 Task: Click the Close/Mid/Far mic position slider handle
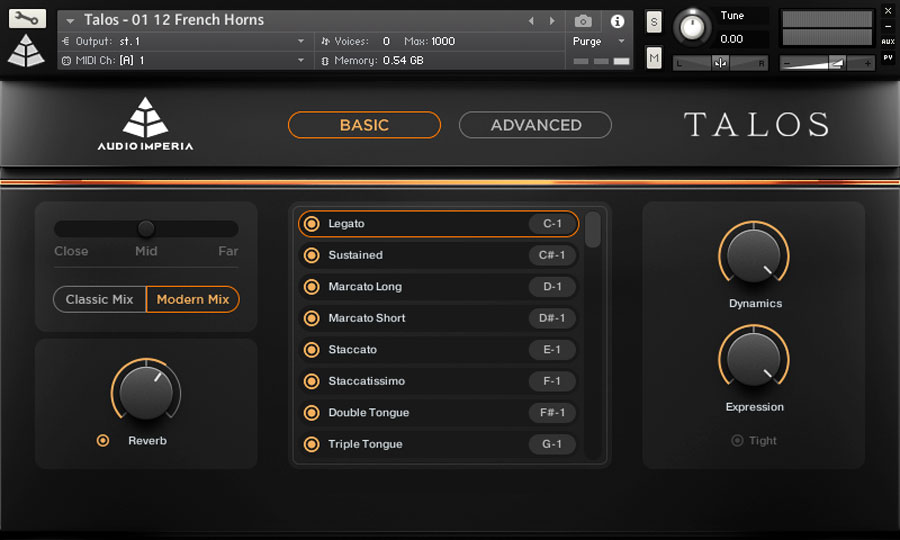tap(146, 229)
